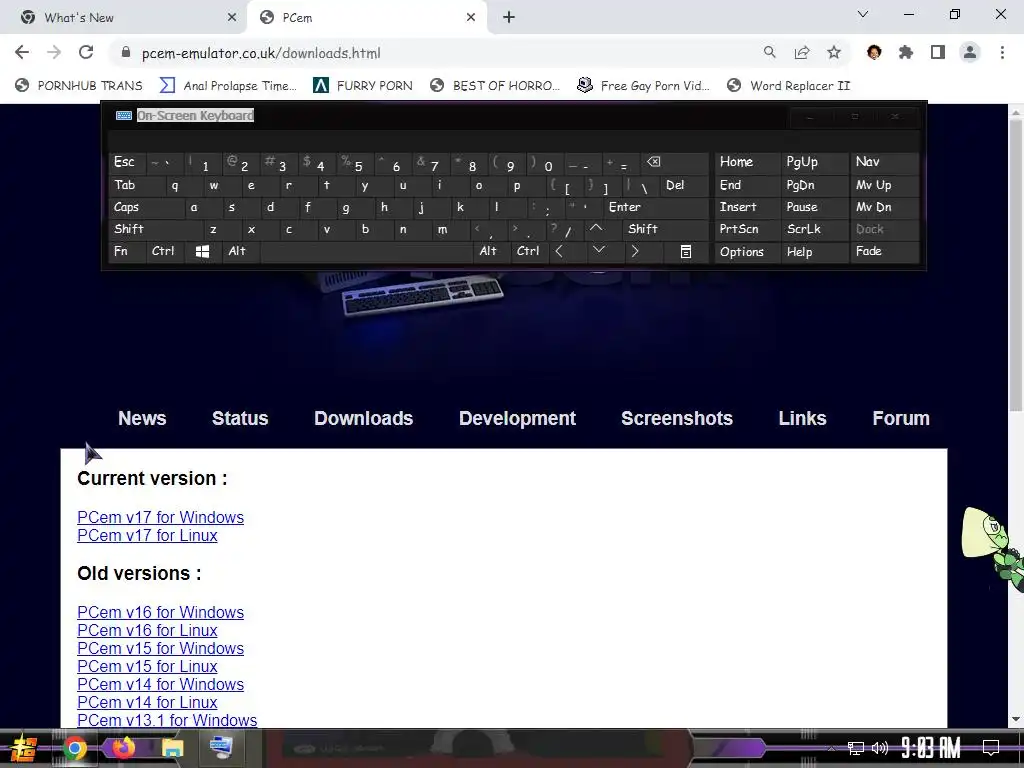1024x768 pixels.
Task: Click the up arrow key on keyboard
Action: (596, 229)
